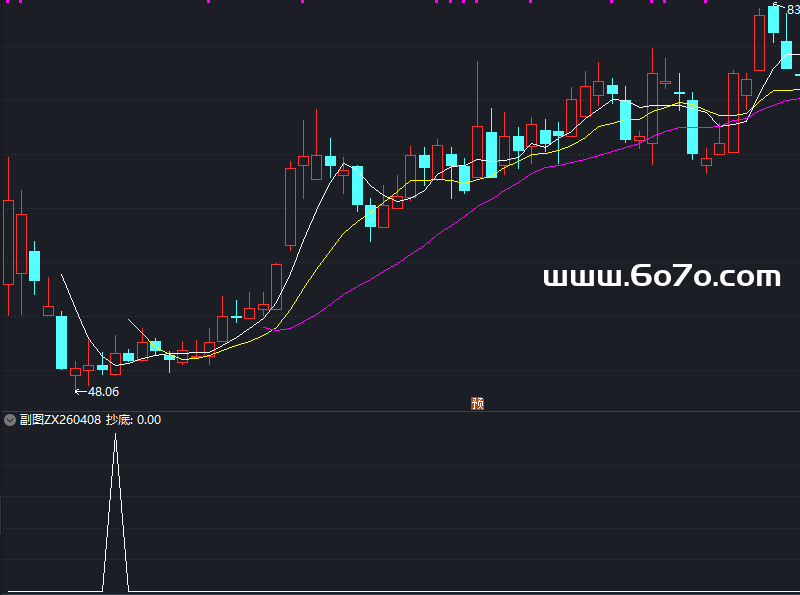The image size is (800, 595).
Task: Click the peak of the white 抄底 spike
Action: click(115, 436)
